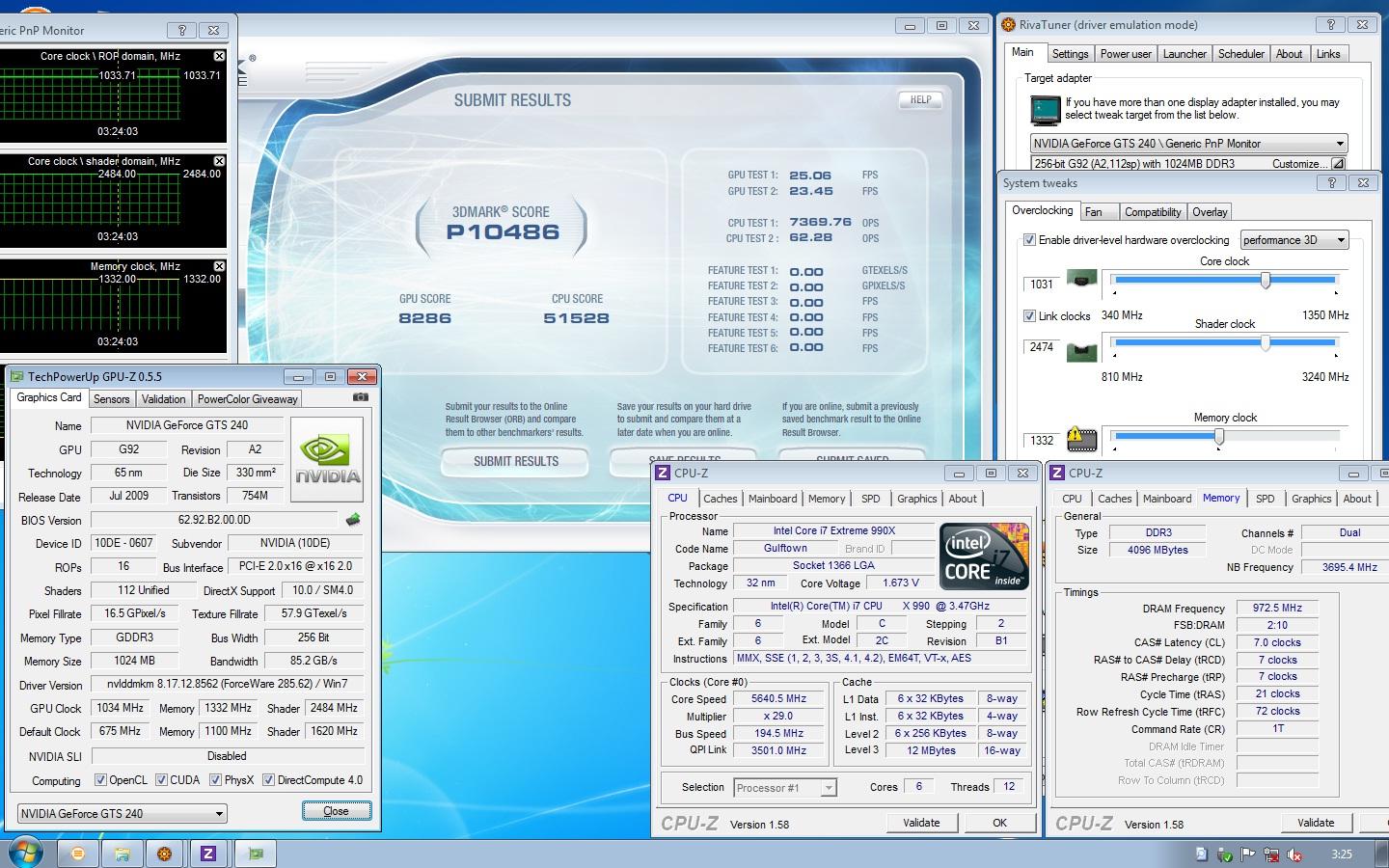The image size is (1389, 868).
Task: Close the Memory clock MHz graph
Action: coord(219,266)
